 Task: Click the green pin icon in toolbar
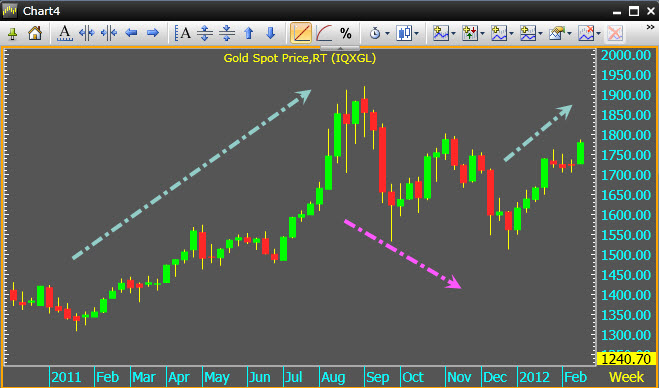point(13,33)
